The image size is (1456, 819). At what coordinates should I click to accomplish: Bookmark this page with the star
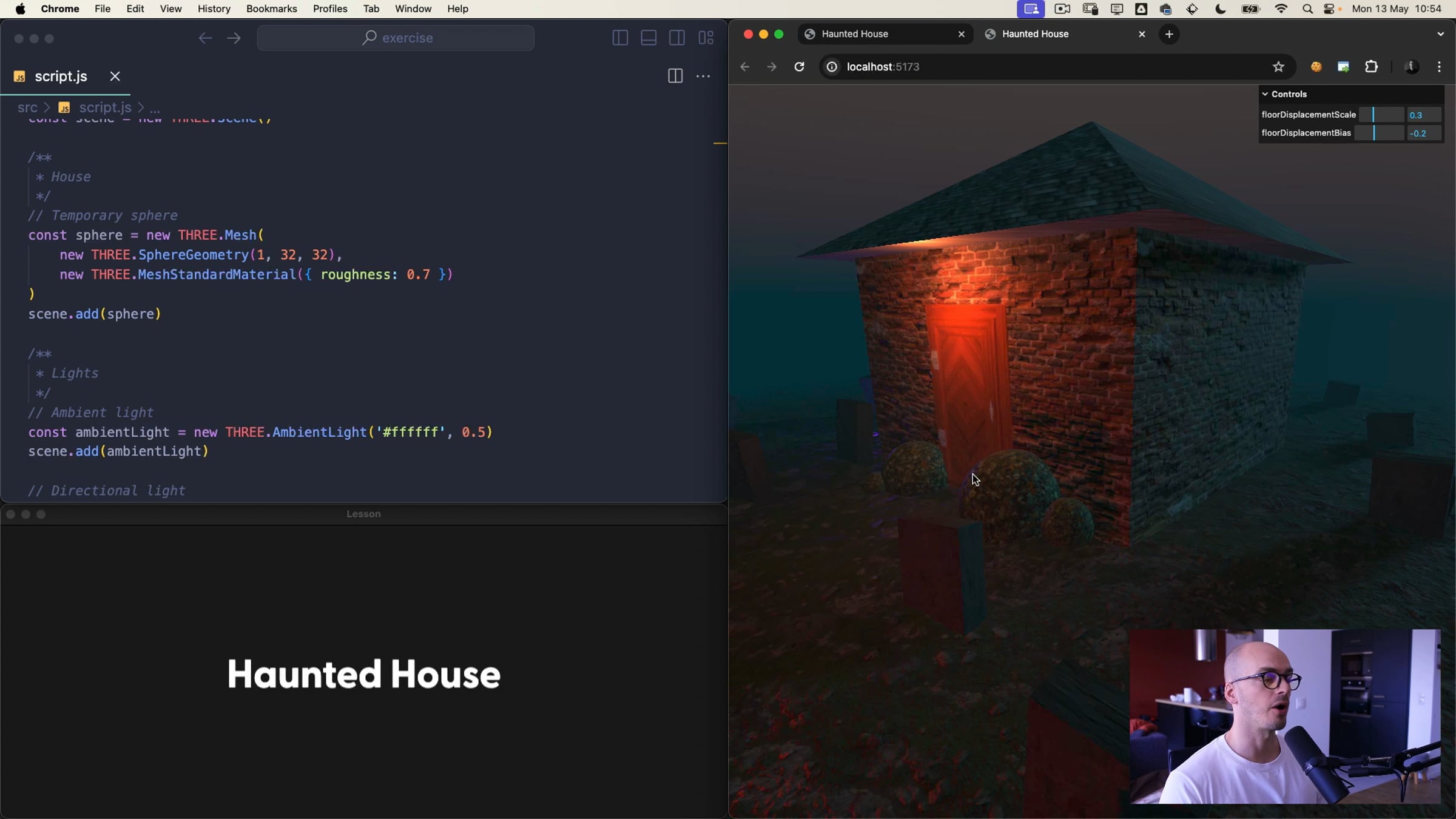point(1278,67)
